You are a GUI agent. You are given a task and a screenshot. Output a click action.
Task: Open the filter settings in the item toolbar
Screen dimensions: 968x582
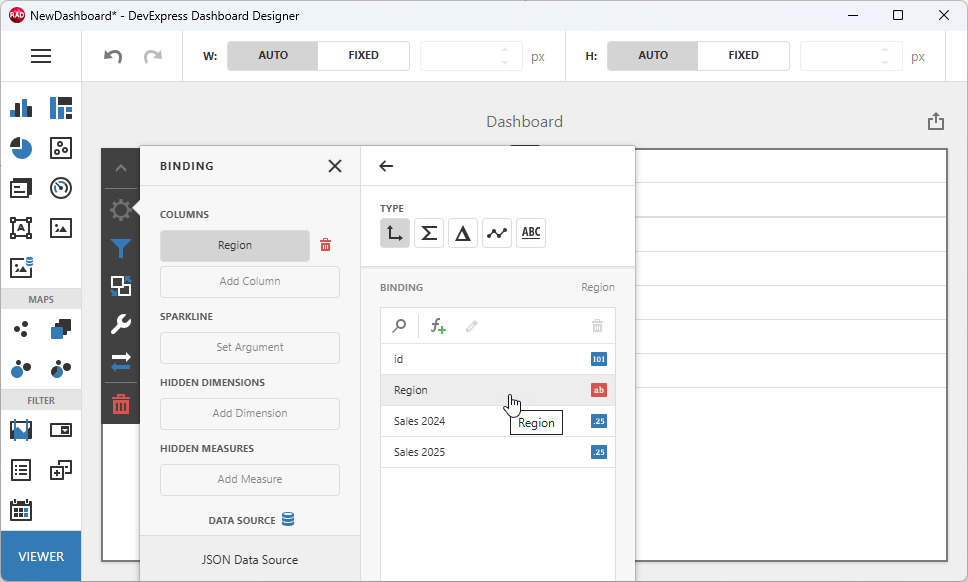120,248
